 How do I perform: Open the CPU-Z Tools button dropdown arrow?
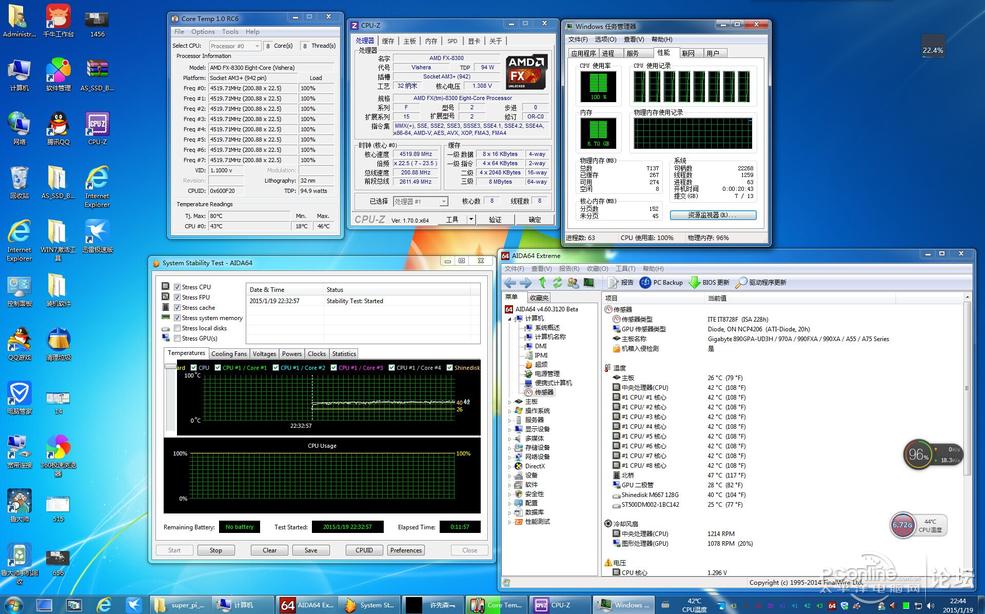pos(471,219)
